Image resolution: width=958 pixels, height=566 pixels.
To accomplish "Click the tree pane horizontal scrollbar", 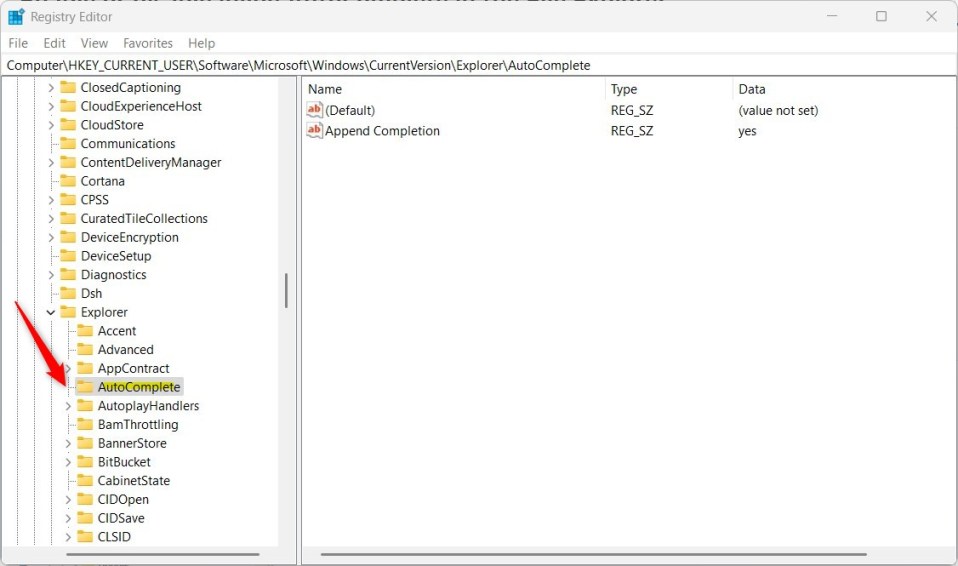I will [163, 554].
